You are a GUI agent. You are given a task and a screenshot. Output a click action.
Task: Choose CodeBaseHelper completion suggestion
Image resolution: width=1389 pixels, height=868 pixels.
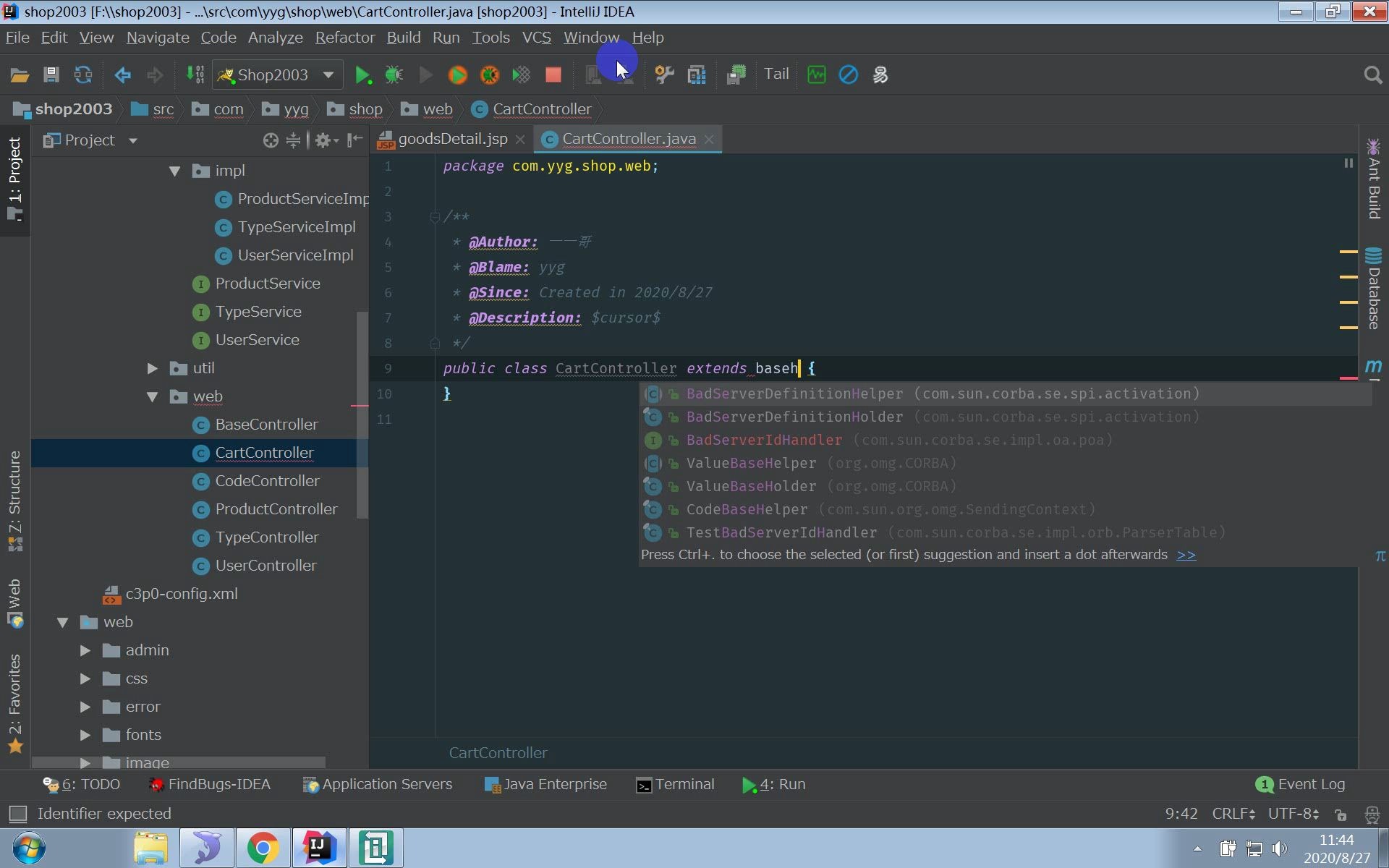point(1006,509)
